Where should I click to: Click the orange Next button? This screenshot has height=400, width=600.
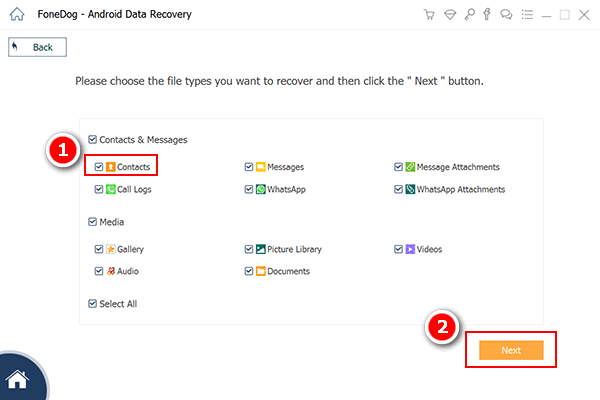click(x=511, y=350)
